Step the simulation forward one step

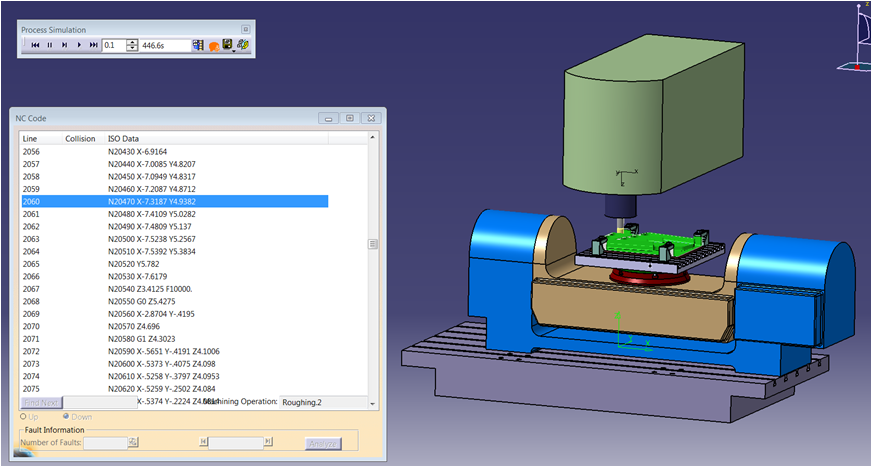(64, 45)
